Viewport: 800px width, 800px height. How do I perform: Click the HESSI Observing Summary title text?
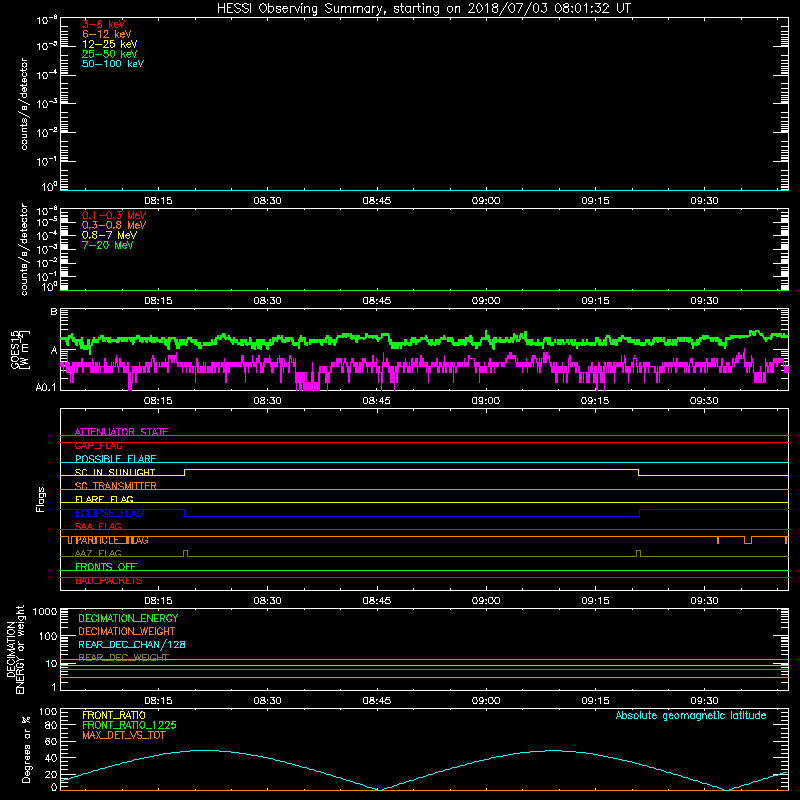[423, 9]
